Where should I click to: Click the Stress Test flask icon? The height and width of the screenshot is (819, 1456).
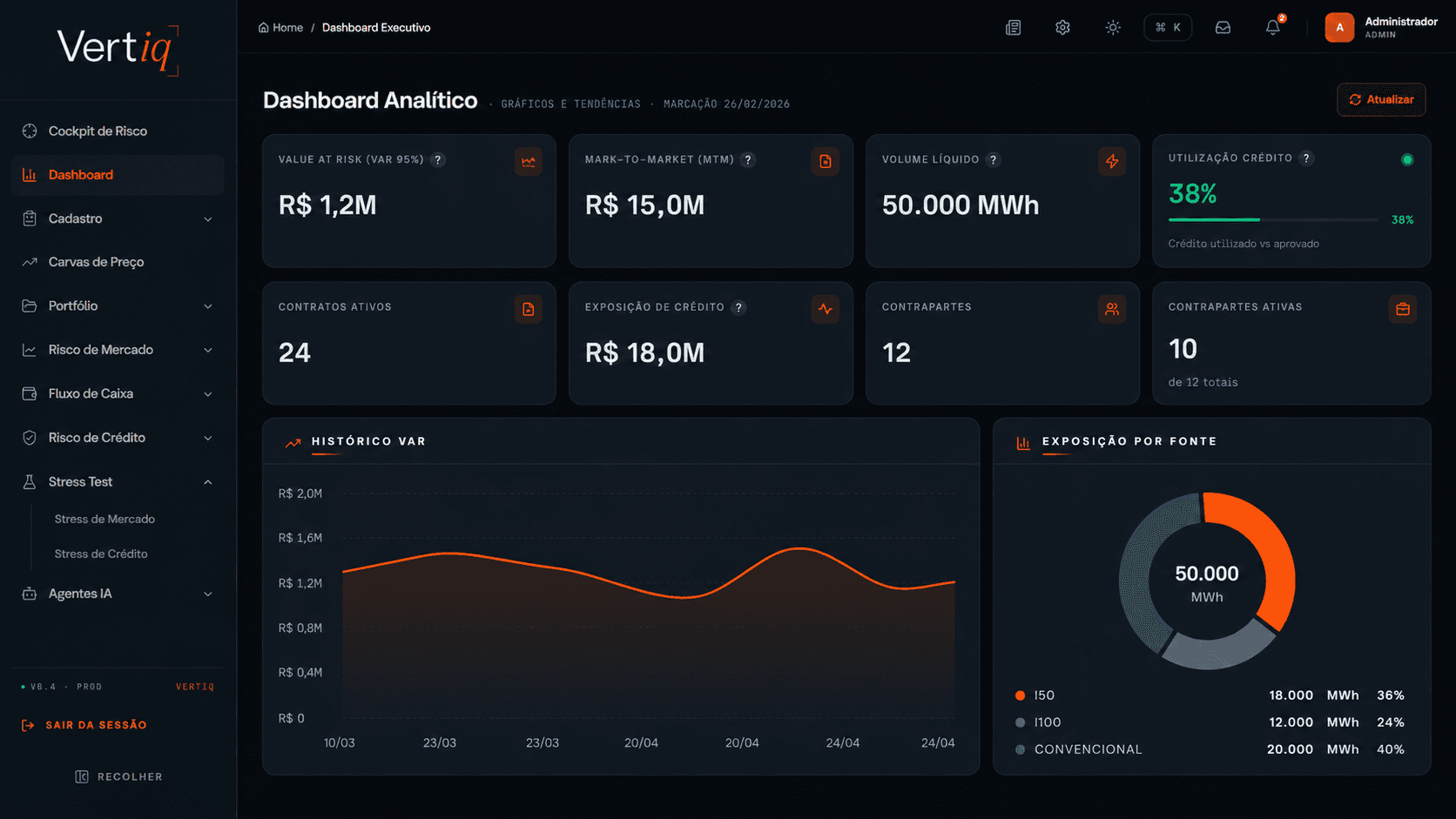coord(30,482)
